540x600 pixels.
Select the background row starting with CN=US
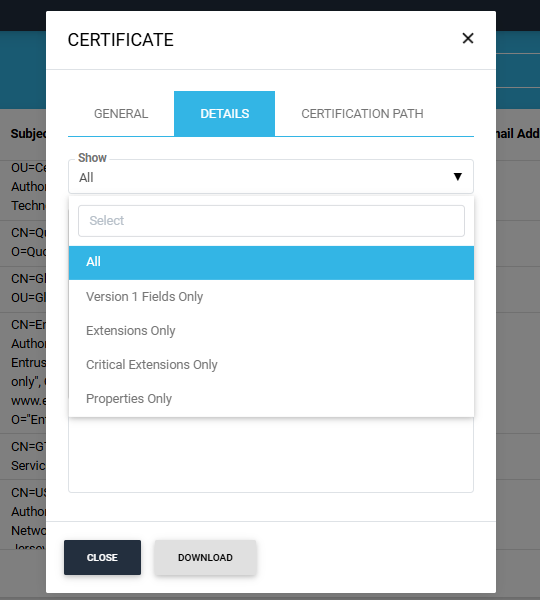23,515
